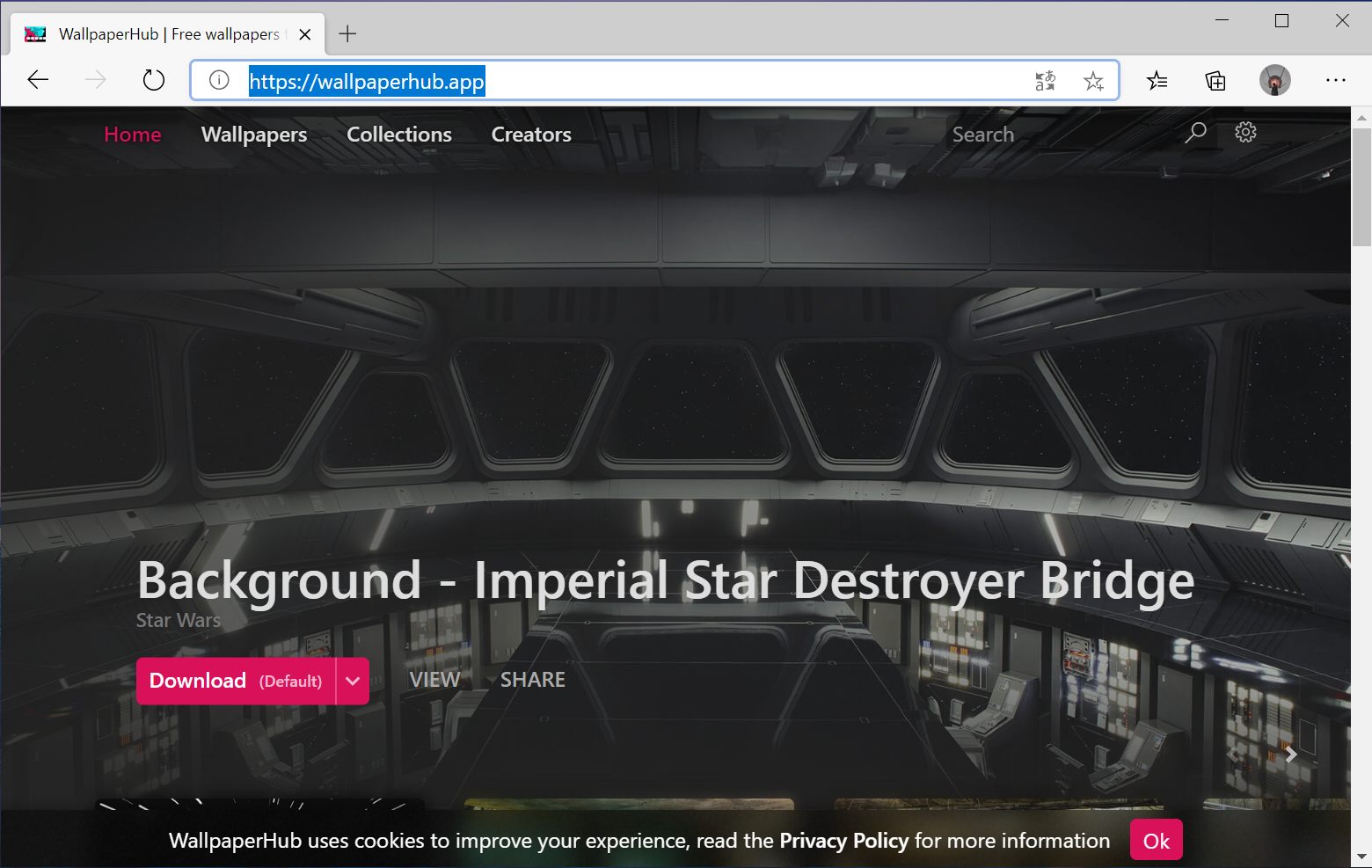Click the scrollbar down arrow
Viewport: 1372px width, 868px height.
(x=1361, y=857)
